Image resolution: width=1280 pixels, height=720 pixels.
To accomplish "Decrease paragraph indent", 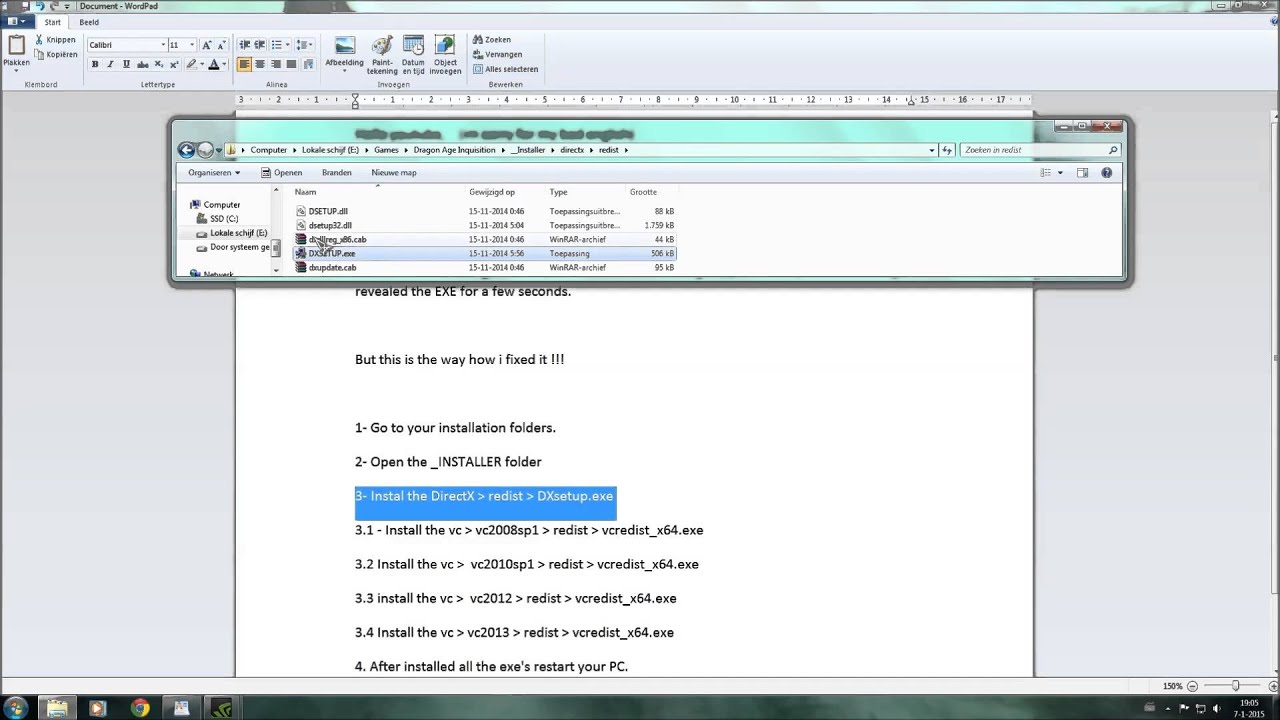I will tap(244, 45).
